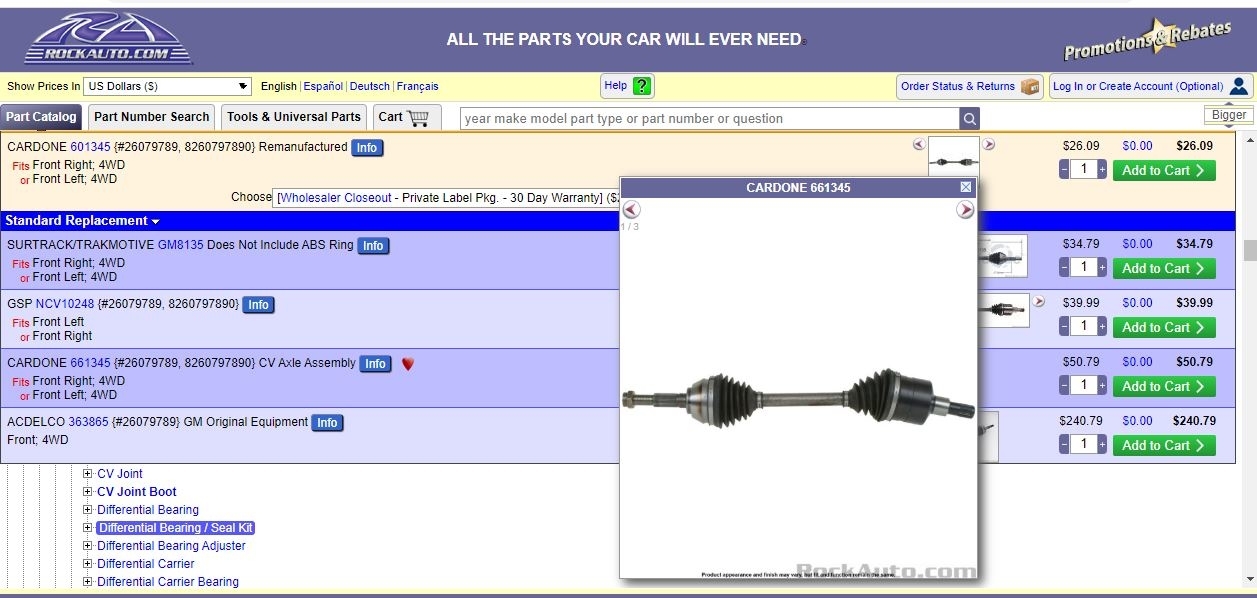Screen dimensions: 1257x598
Task: Add CARDONE 601345 at $26.09 to cart
Action: coord(1164,171)
